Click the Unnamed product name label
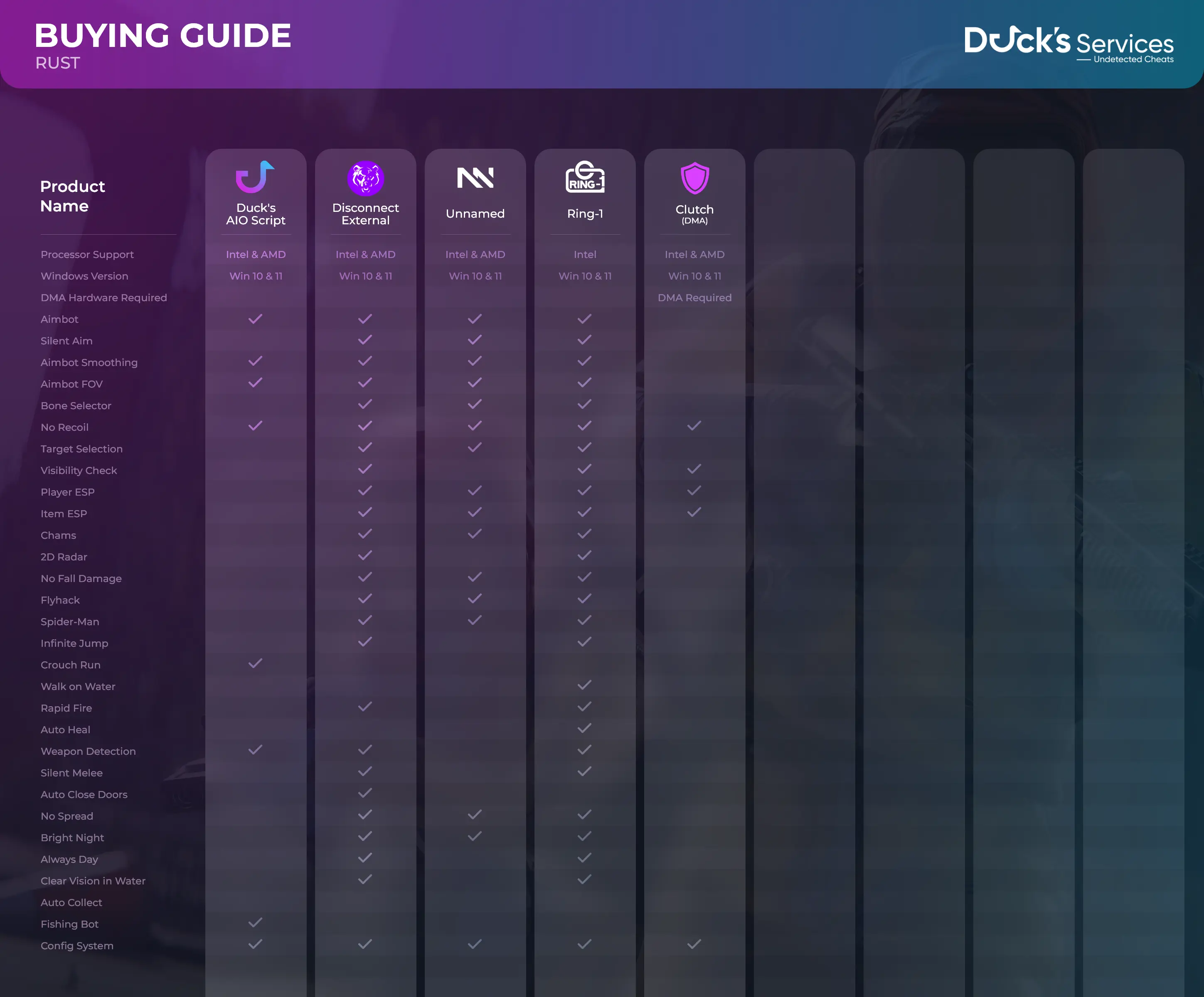Image resolution: width=1204 pixels, height=997 pixels. [475, 214]
